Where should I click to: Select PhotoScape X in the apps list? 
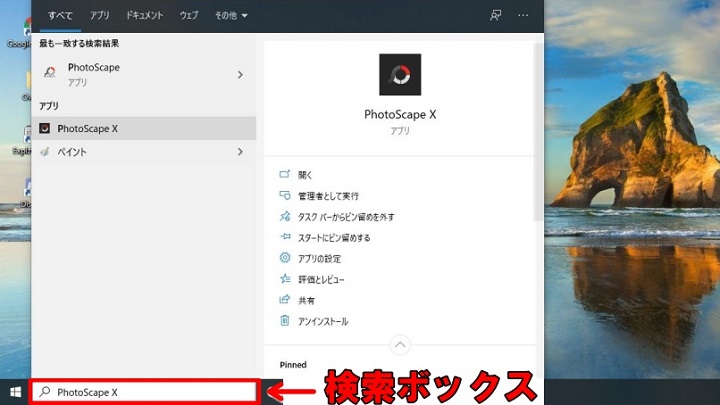(x=144, y=129)
